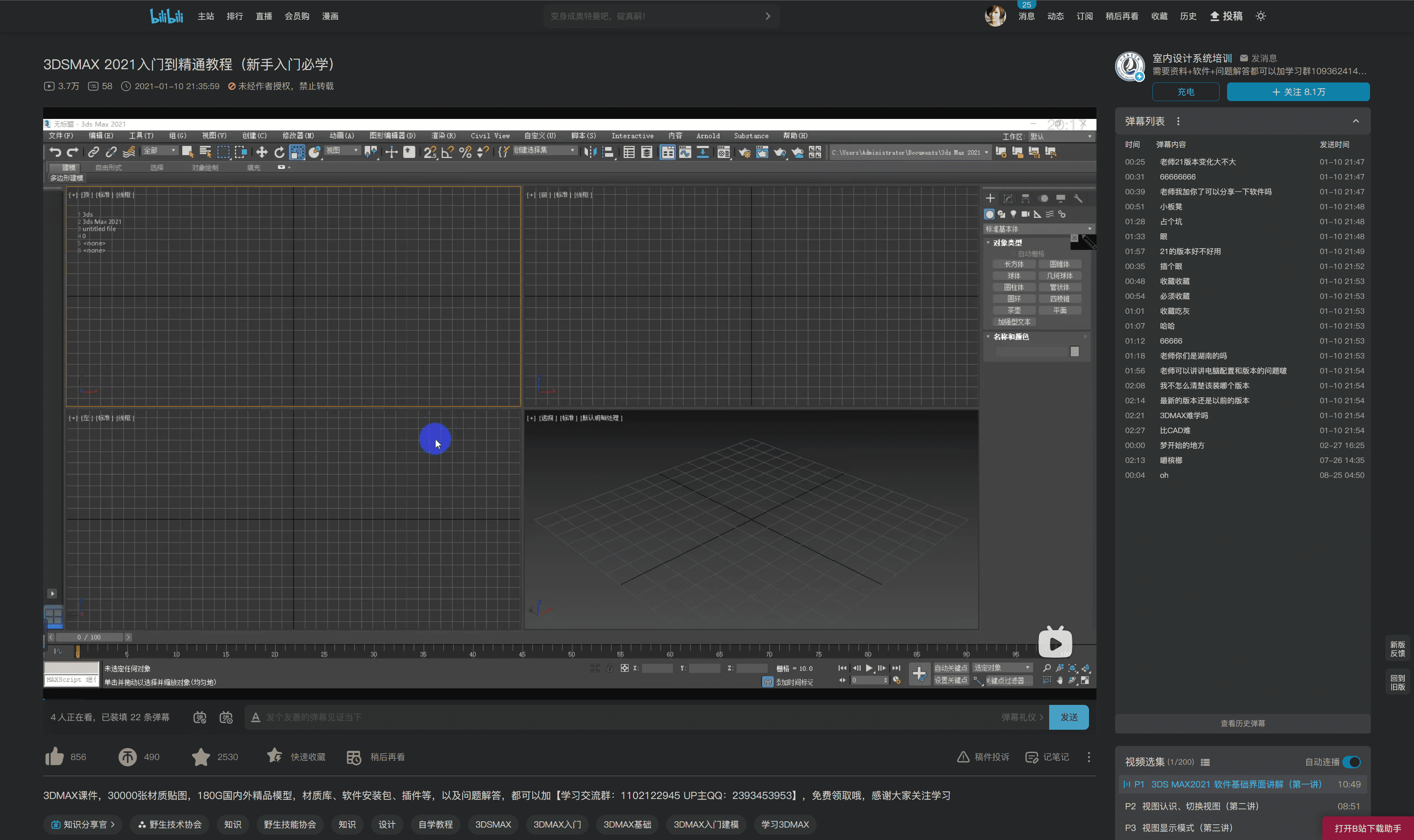The width and height of the screenshot is (1414, 840).
Task: Click the Follow 8.1万 button
Action: 1298,92
